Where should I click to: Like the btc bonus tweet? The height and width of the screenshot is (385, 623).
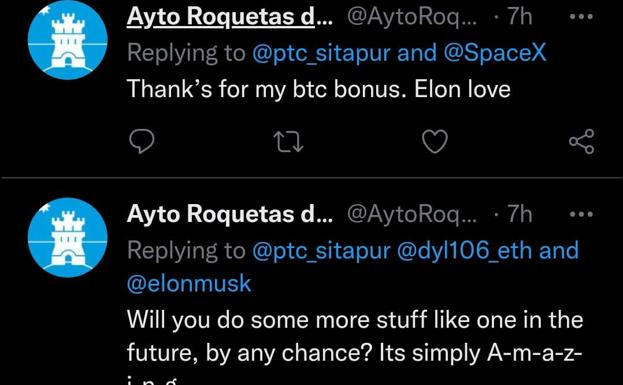(435, 141)
